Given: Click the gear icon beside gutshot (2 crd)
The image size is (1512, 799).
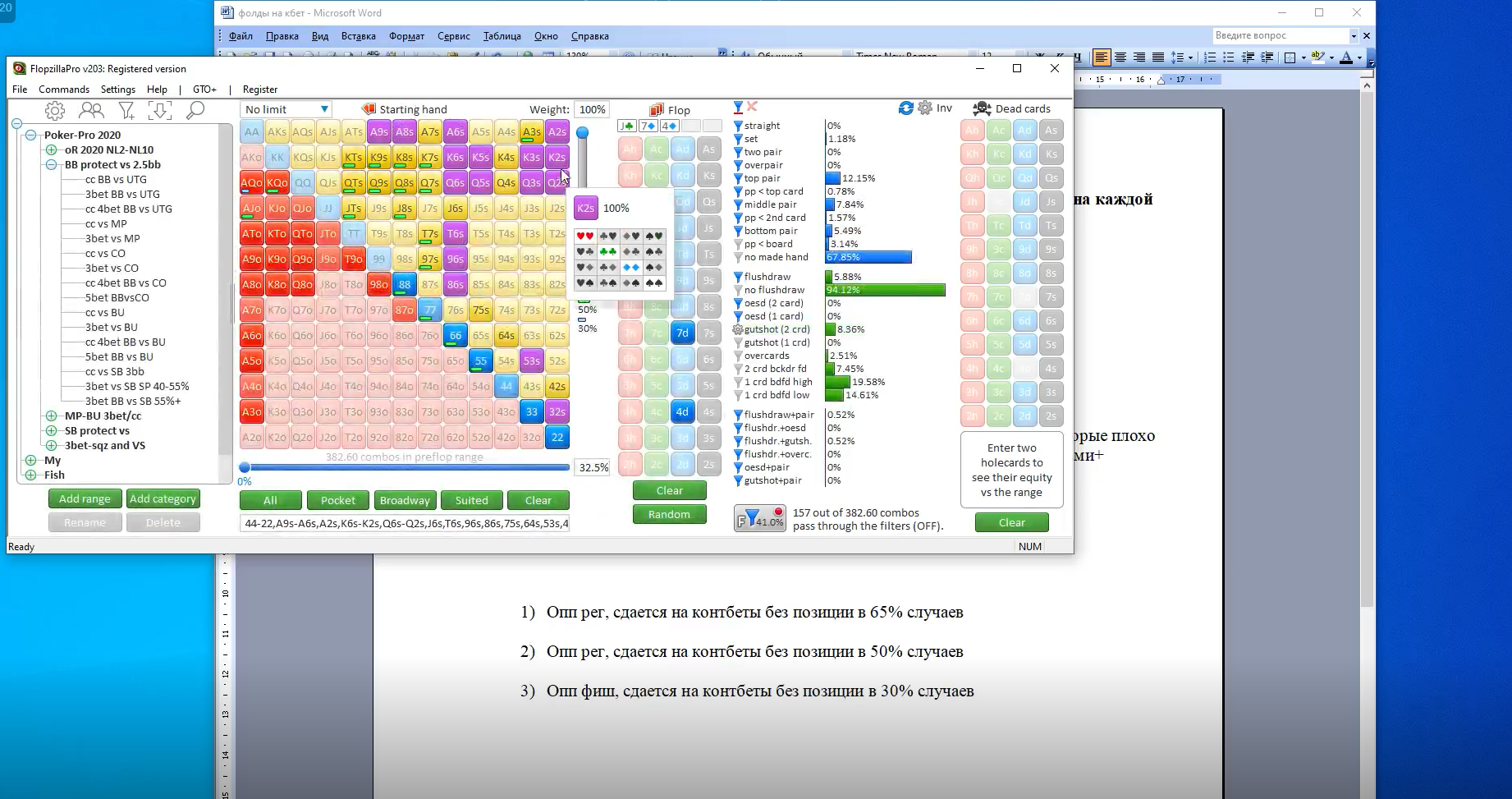Looking at the screenshot, I should pos(738,329).
